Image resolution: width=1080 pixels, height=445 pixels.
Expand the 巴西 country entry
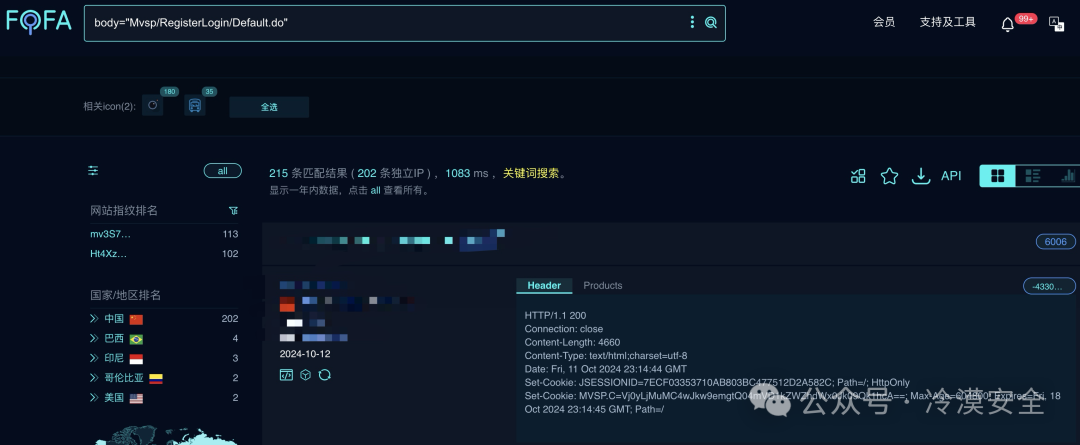pos(94,339)
